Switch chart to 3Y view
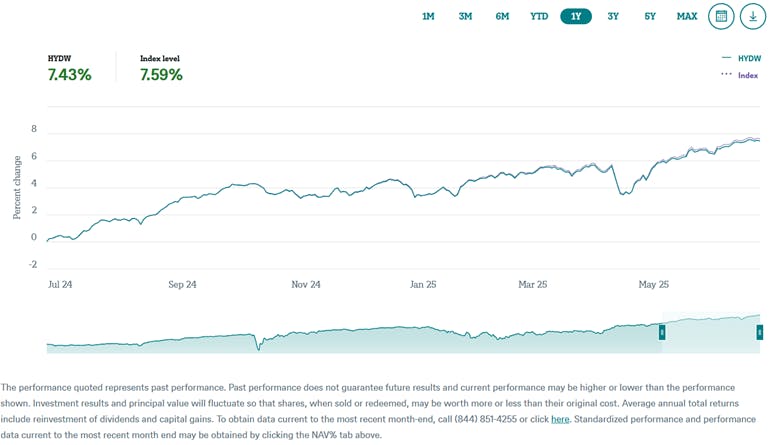Screen dimensions: 780x445 click(613, 16)
